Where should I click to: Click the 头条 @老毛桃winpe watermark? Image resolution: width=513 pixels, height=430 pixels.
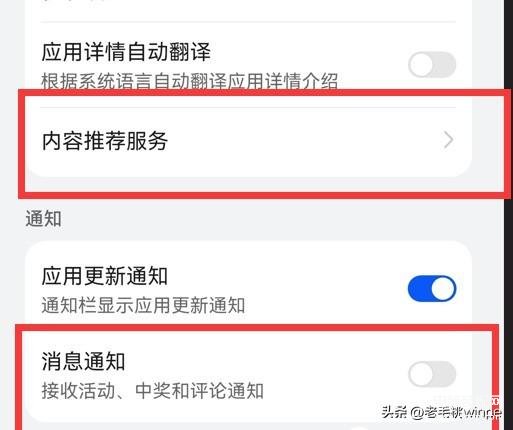tap(441, 413)
